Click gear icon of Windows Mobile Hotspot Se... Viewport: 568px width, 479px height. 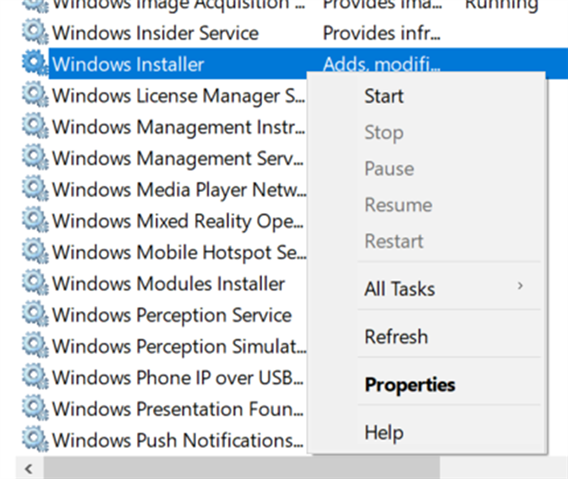(x=35, y=252)
